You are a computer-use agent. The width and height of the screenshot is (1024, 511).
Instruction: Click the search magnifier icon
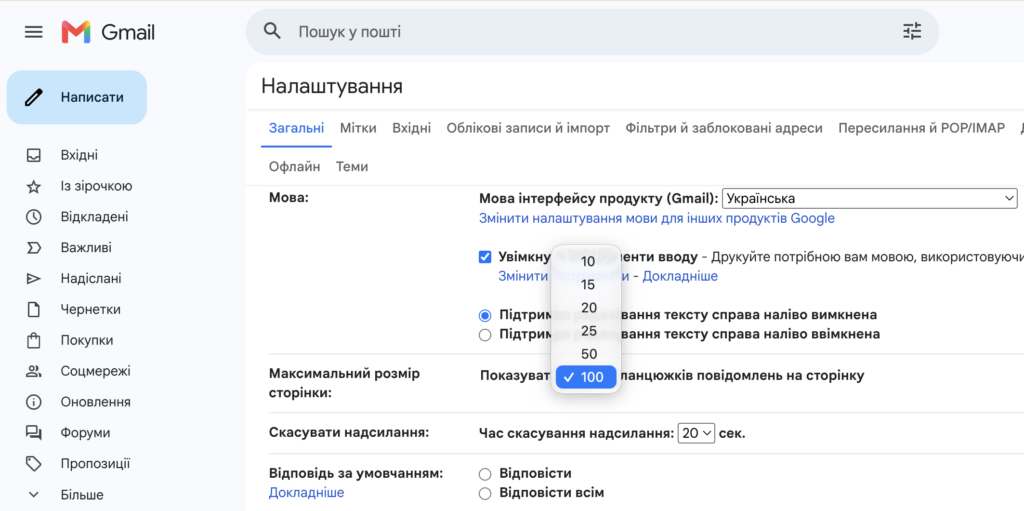(272, 31)
